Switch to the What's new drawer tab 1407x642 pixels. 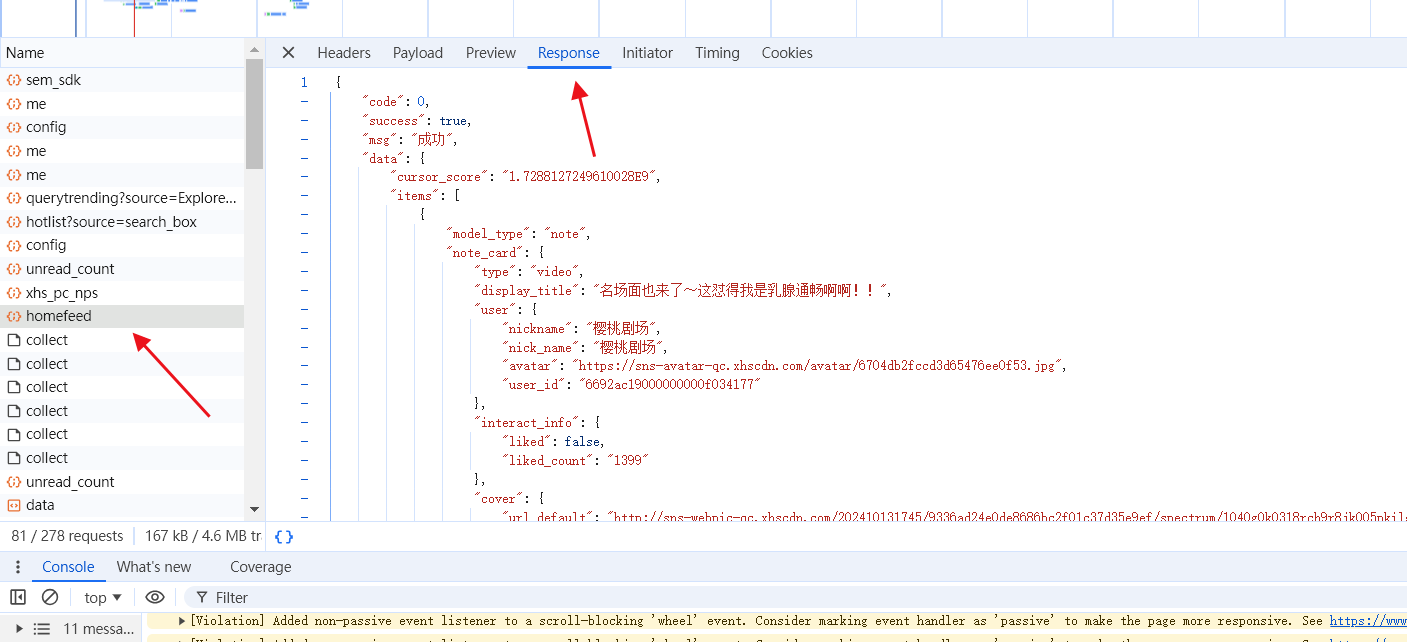point(153,567)
